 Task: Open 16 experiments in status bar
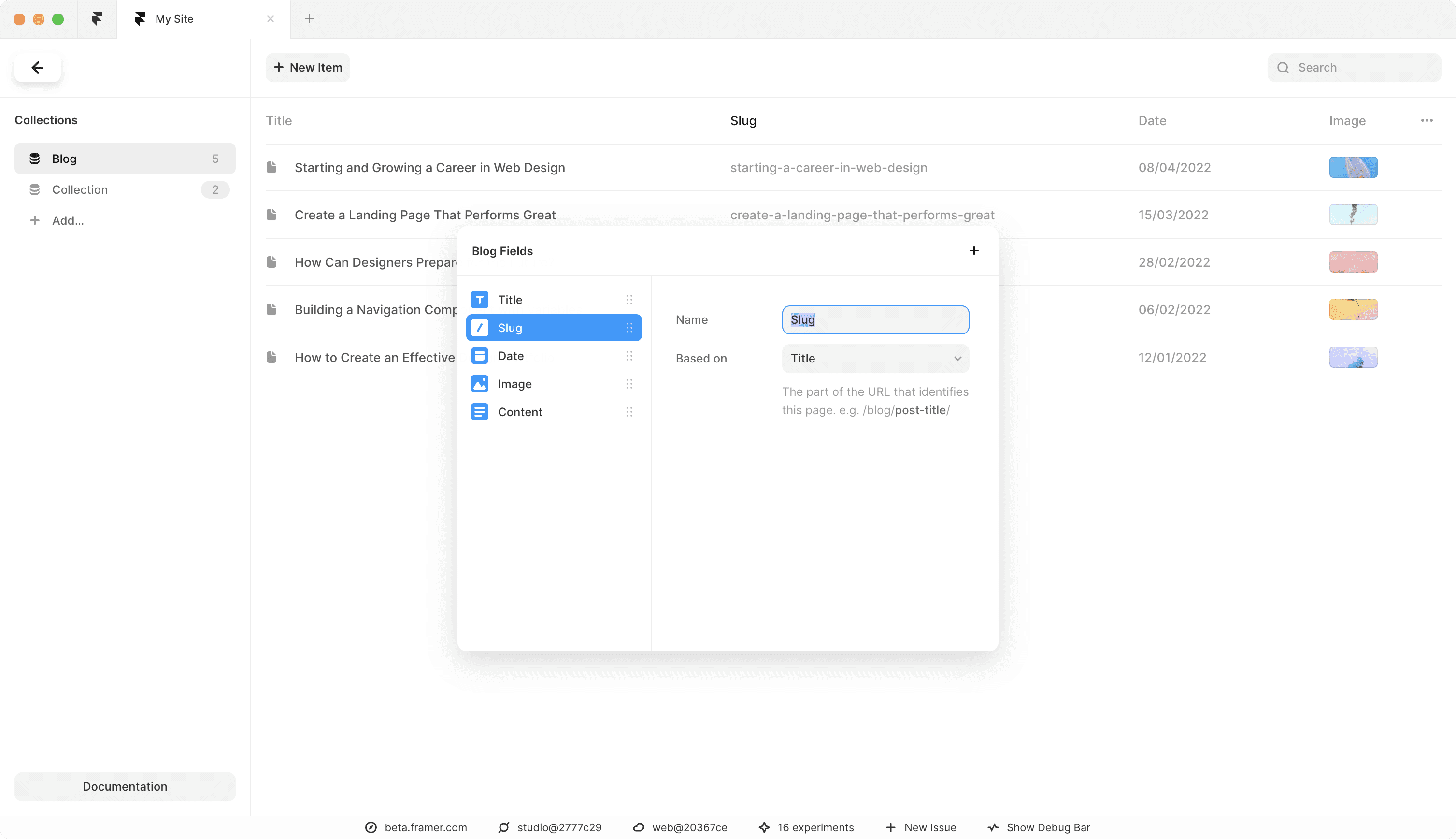pos(806,827)
